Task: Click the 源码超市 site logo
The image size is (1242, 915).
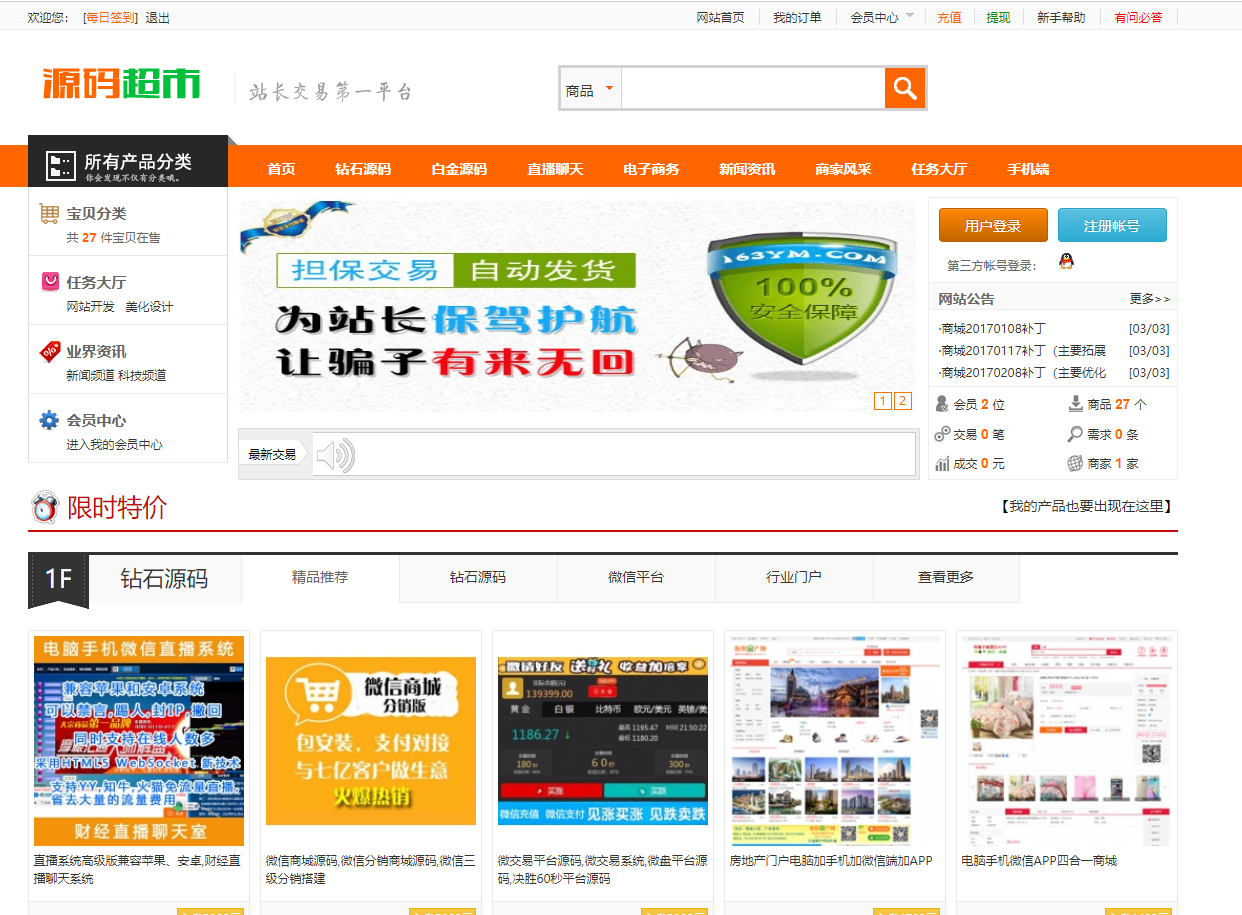Action: [x=121, y=84]
